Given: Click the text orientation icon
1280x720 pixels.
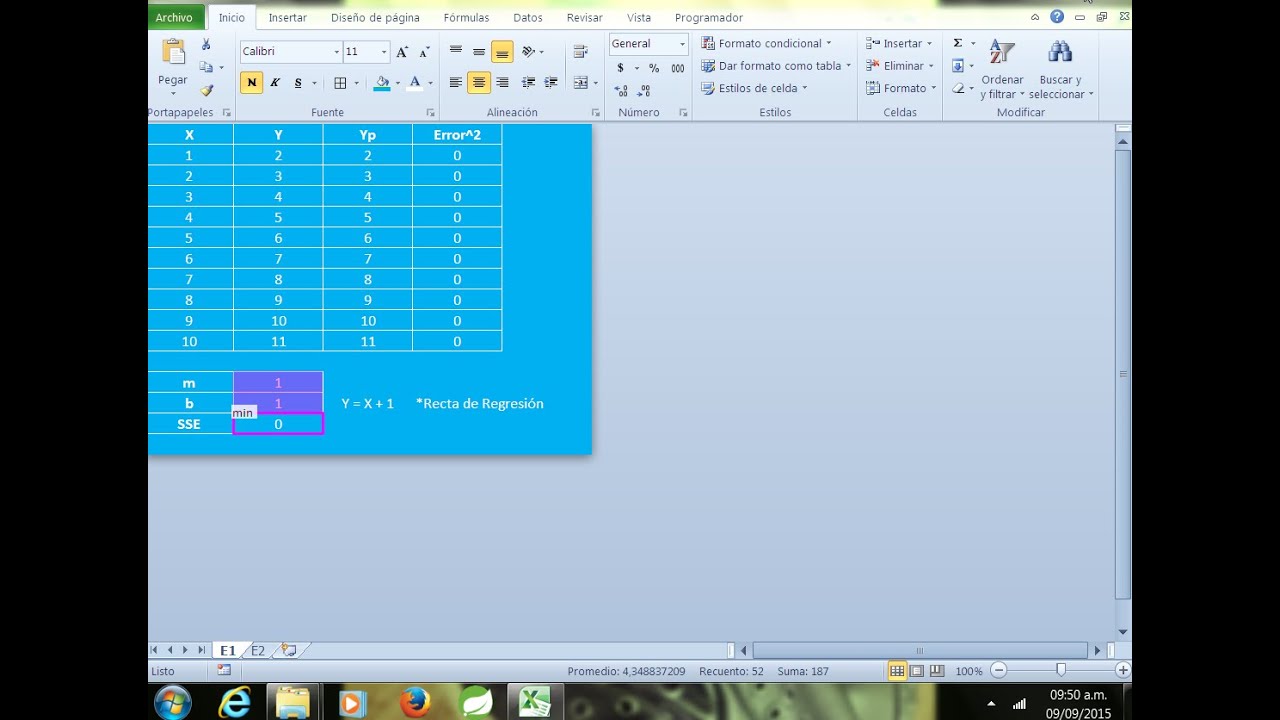Looking at the screenshot, I should coord(529,51).
